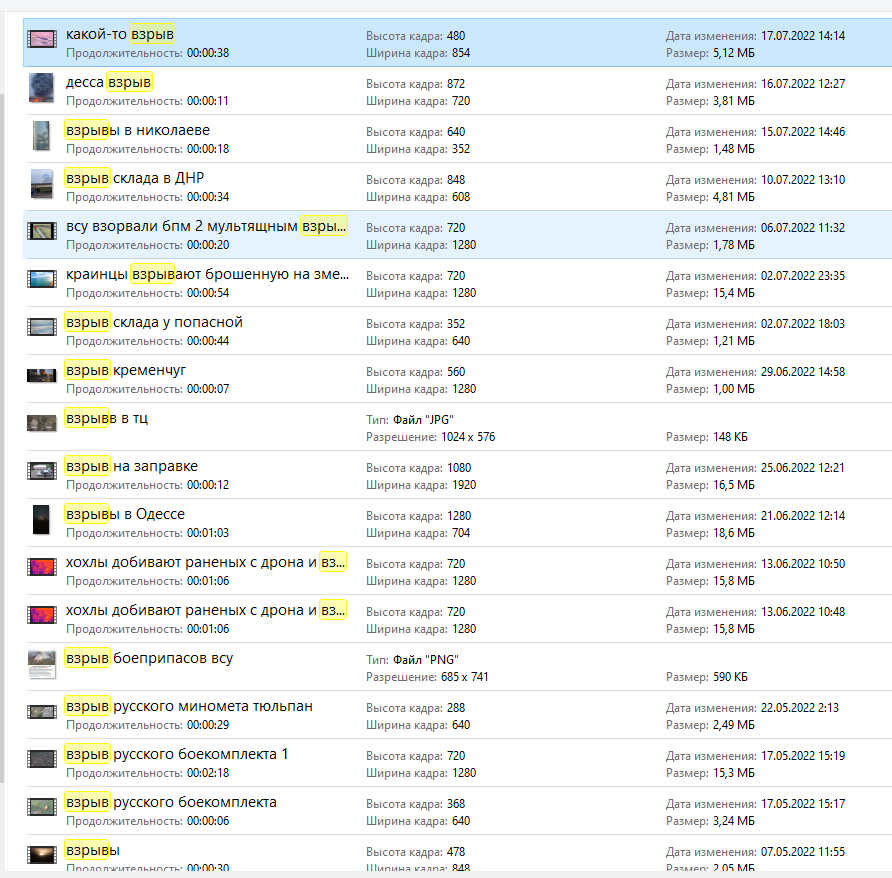Click the date '29.06.2022 14:58'
The height and width of the screenshot is (878, 892).
(803, 372)
